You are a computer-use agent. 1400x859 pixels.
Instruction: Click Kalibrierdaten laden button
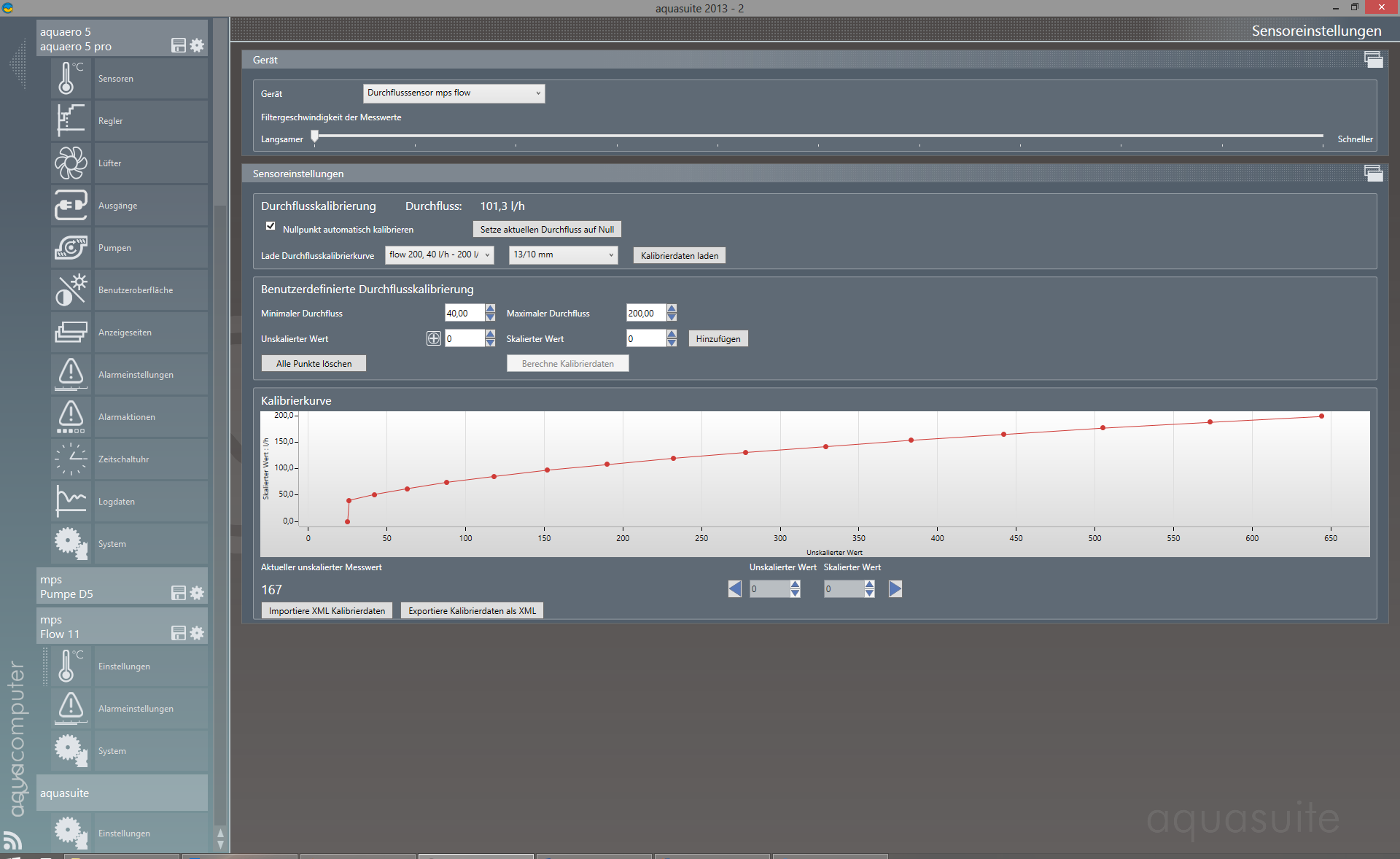tap(679, 255)
